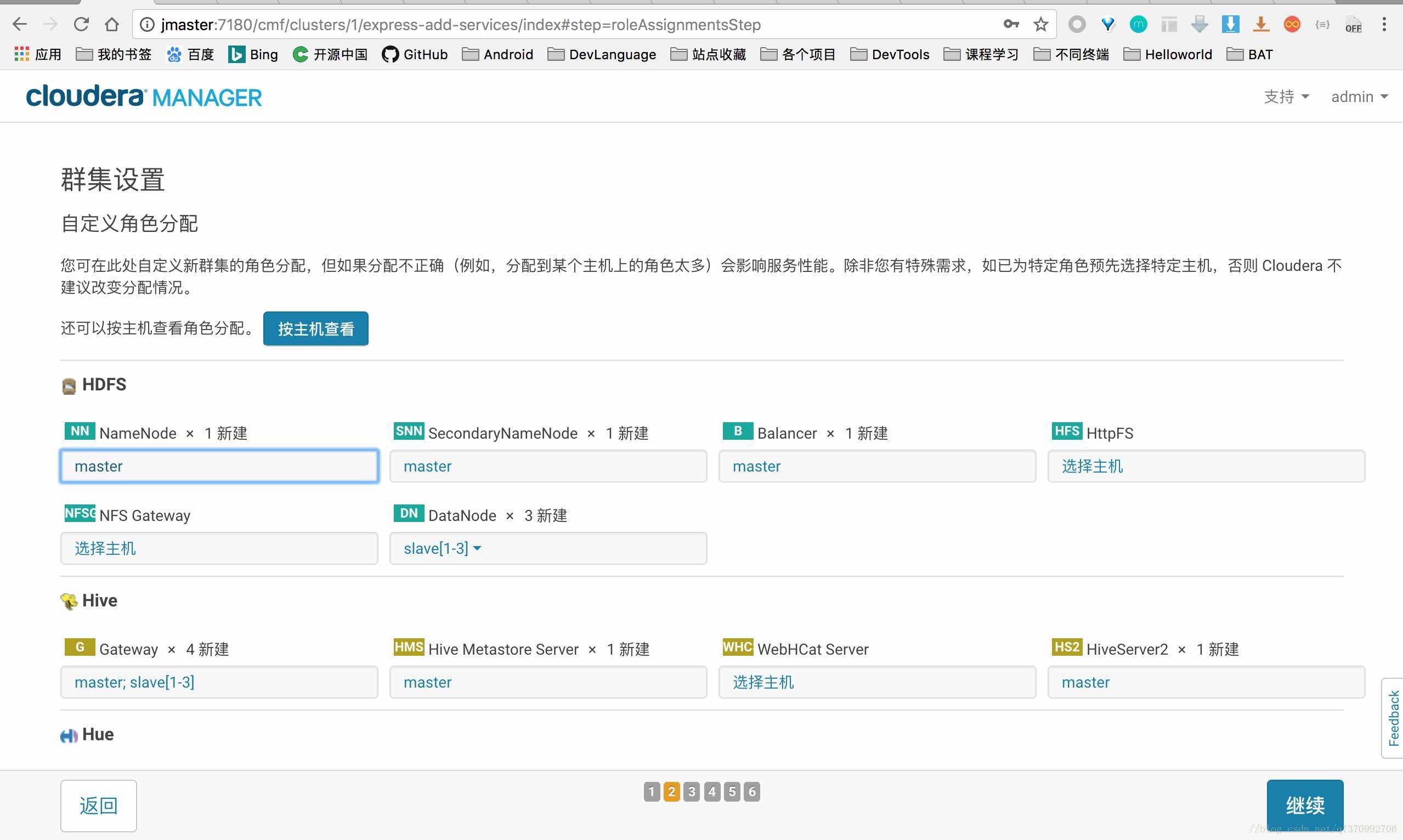Screen dimensions: 1403x840
Task: Click the SNN SecondaryNameNode badge
Action: pos(409,432)
